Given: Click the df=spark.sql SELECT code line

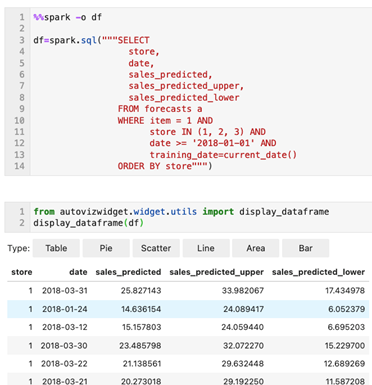Looking at the screenshot, I should click(91, 40).
